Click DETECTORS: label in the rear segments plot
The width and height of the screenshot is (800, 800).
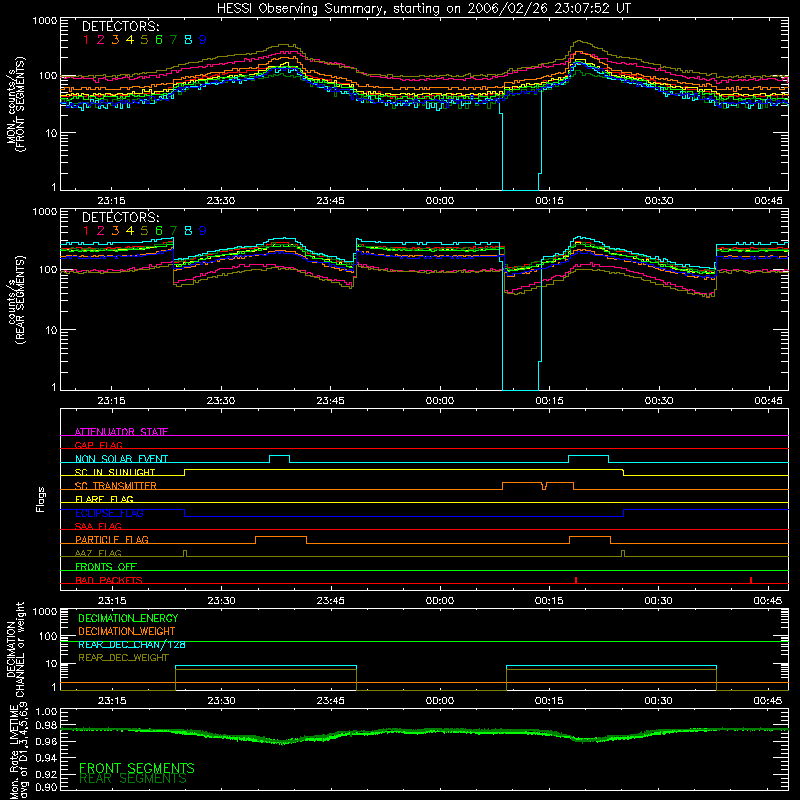[120, 217]
